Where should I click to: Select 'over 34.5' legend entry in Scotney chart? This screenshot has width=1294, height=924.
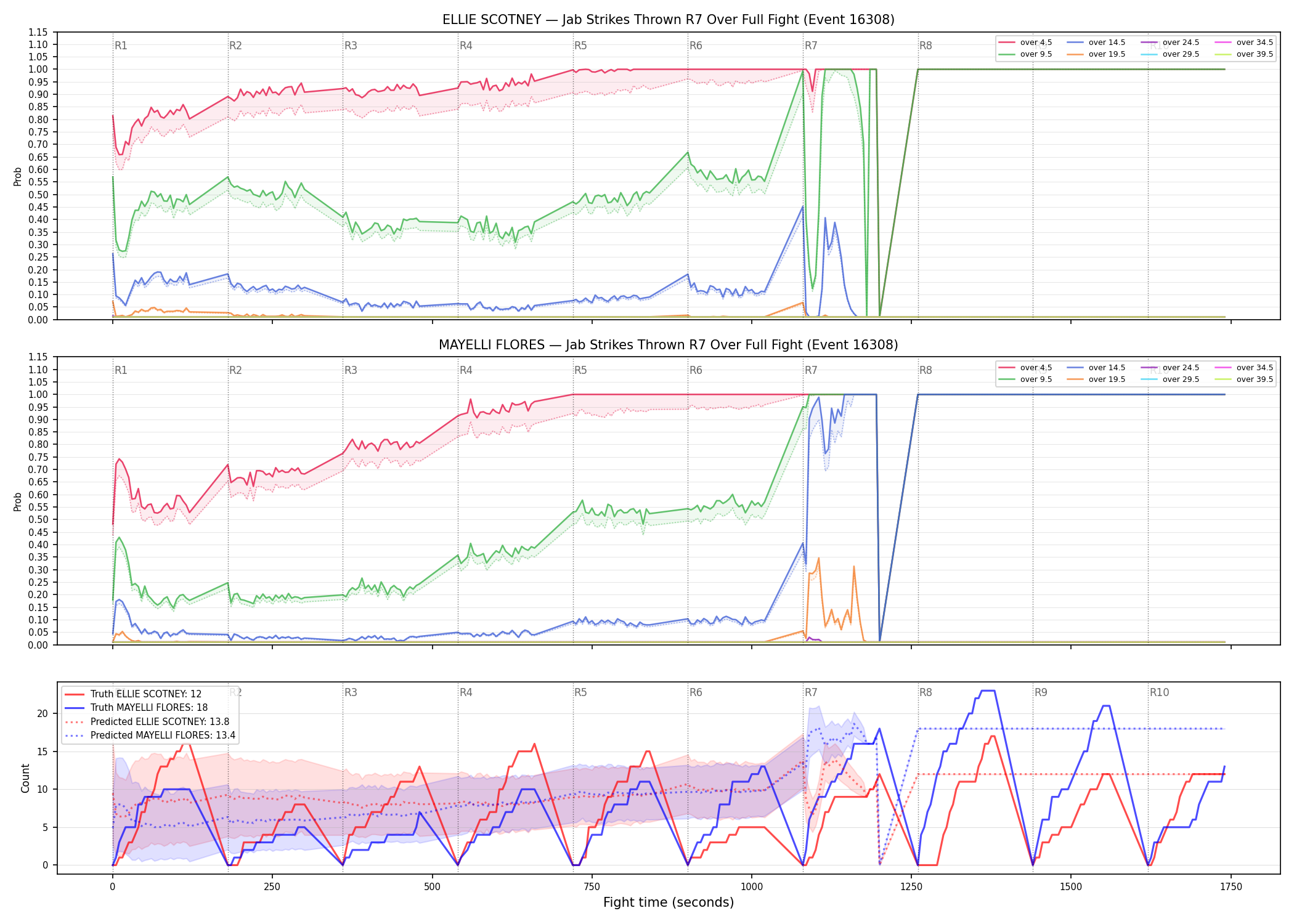[x=1244, y=43]
